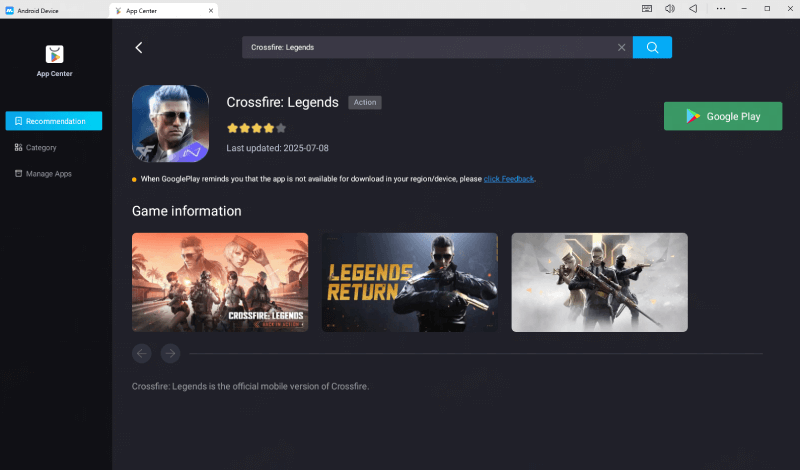Install via the Google Play button
The width and height of the screenshot is (800, 470).
(x=722, y=116)
